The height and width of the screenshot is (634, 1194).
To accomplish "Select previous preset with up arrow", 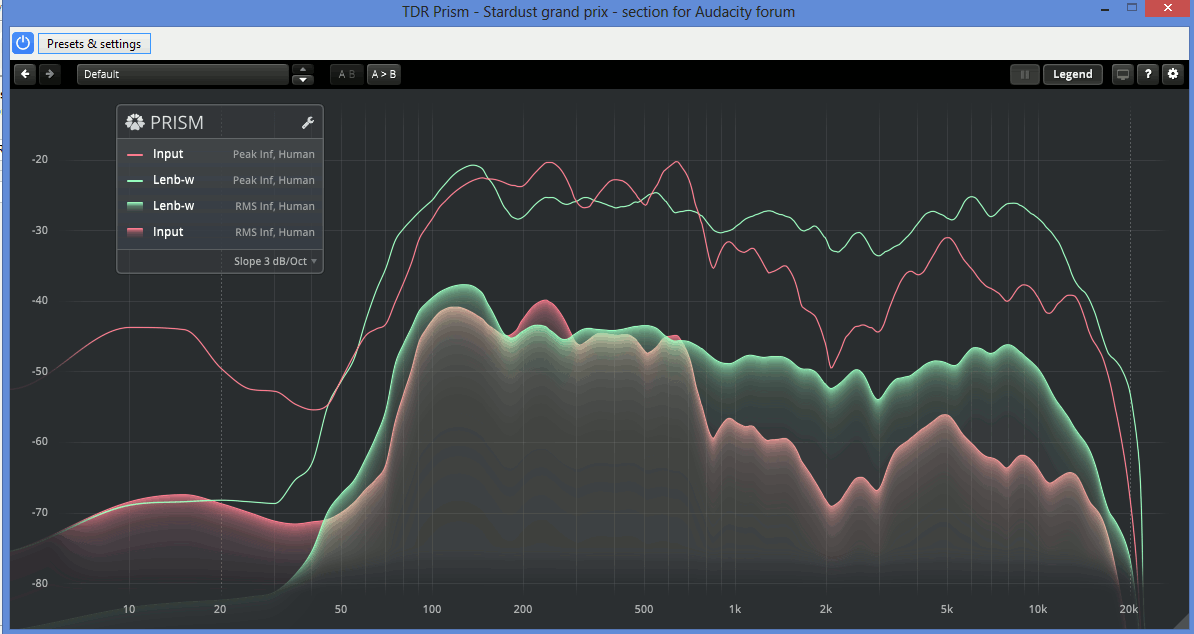I will (x=303, y=69).
